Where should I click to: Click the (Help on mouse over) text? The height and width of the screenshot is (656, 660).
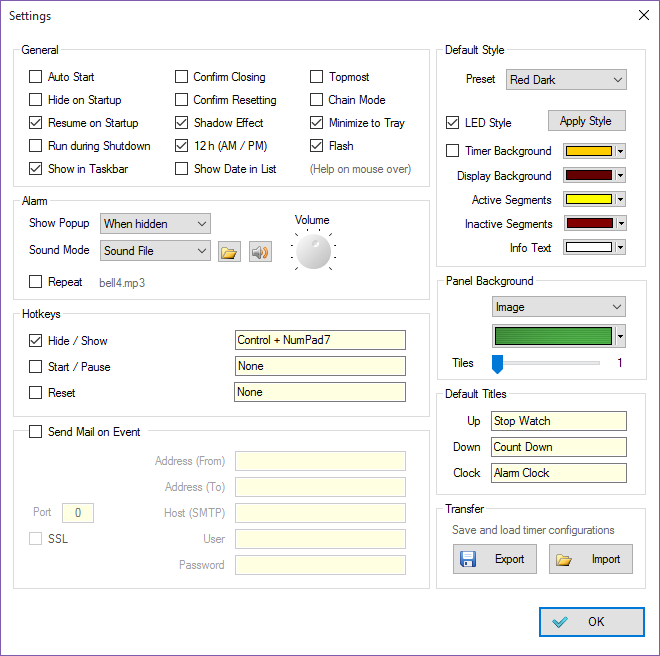(x=360, y=169)
